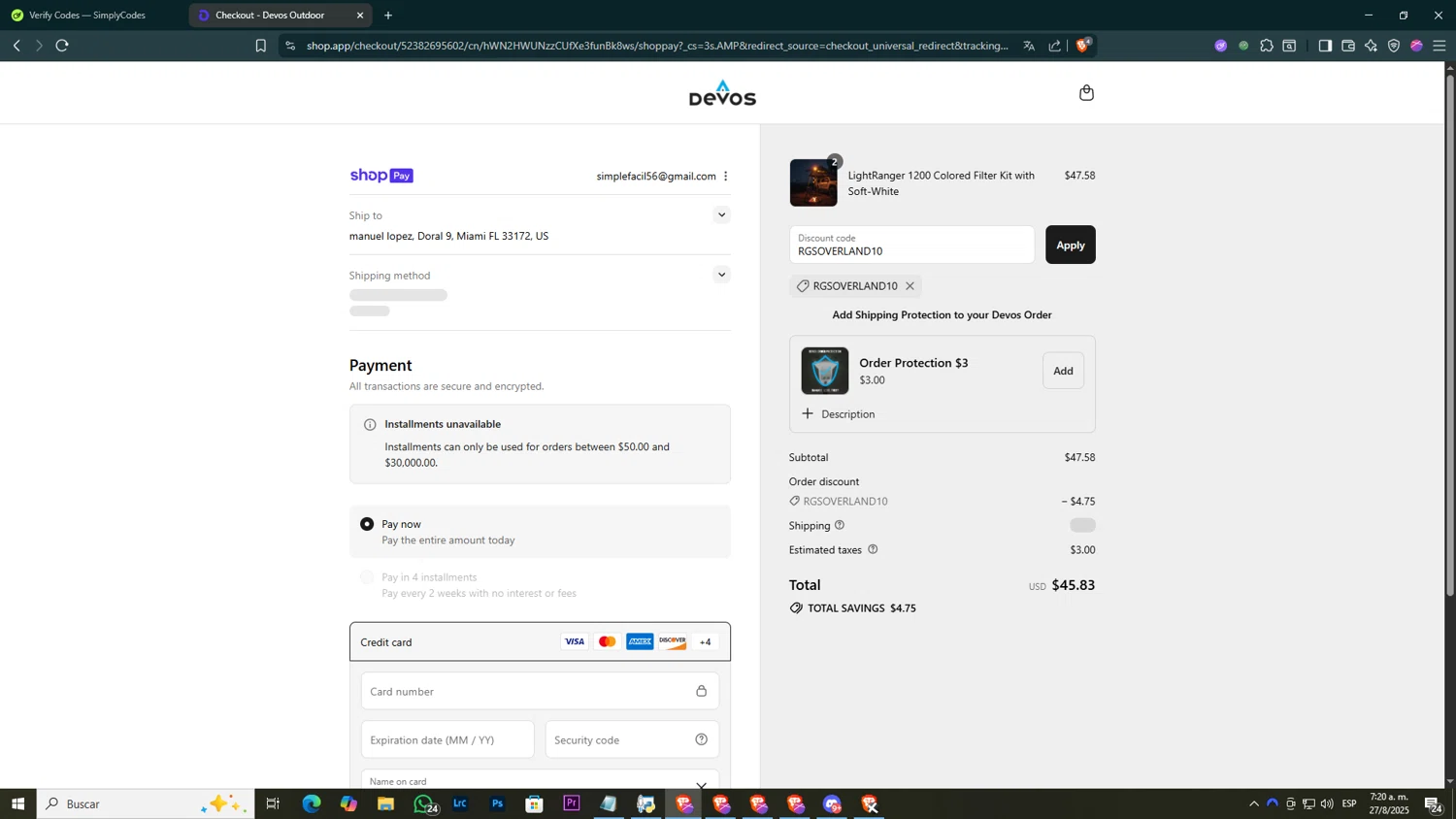
Task: Focus the Expiration date field
Action: (x=447, y=739)
